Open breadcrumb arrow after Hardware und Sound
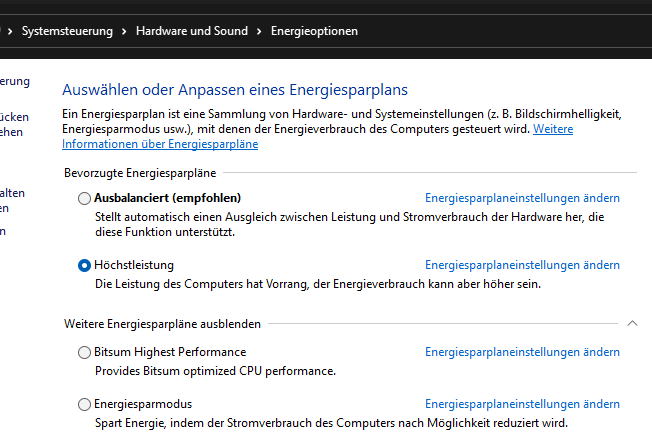The image size is (652, 445). 259,31
